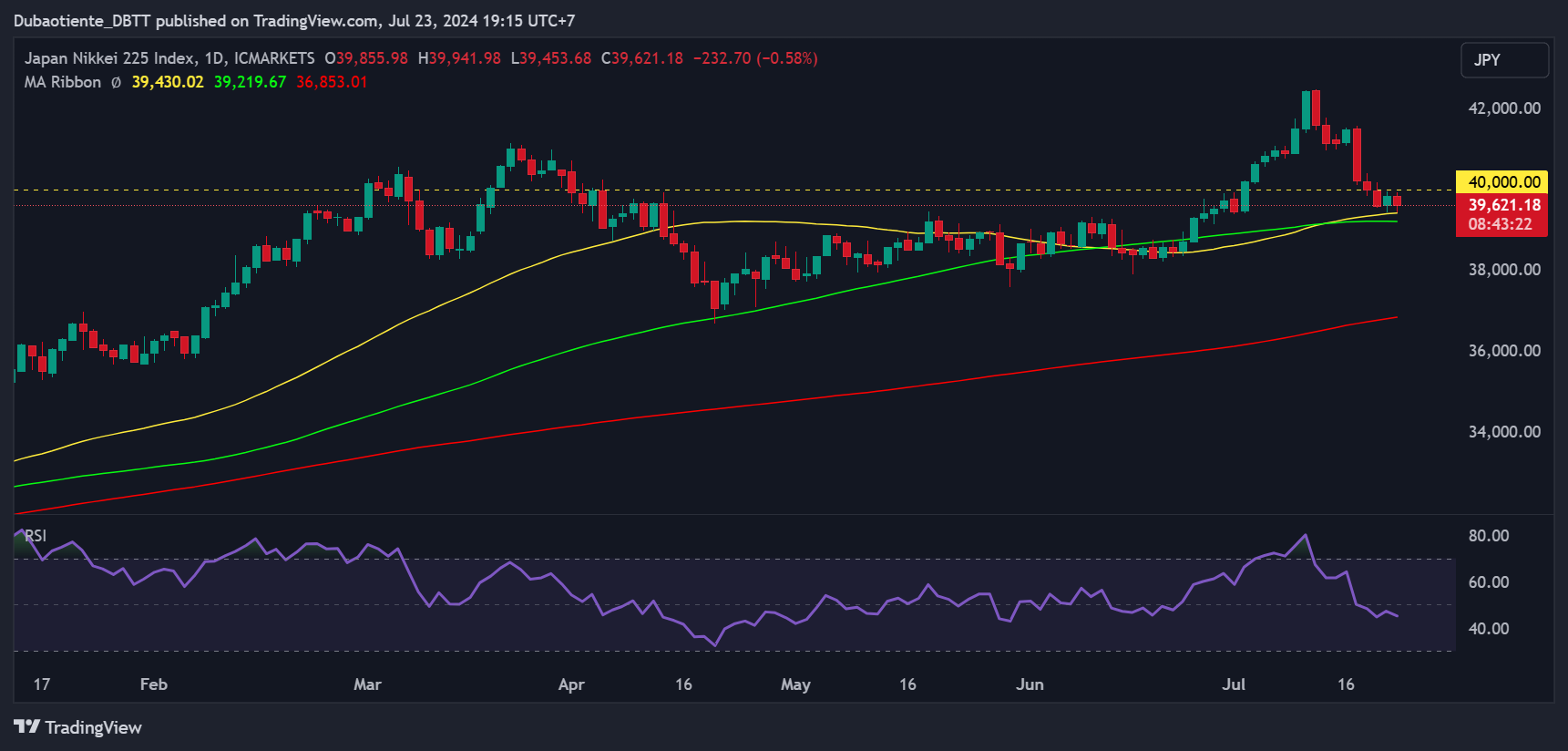Image resolution: width=1568 pixels, height=751 pixels.
Task: Click the Feb label on time axis
Action: point(154,684)
